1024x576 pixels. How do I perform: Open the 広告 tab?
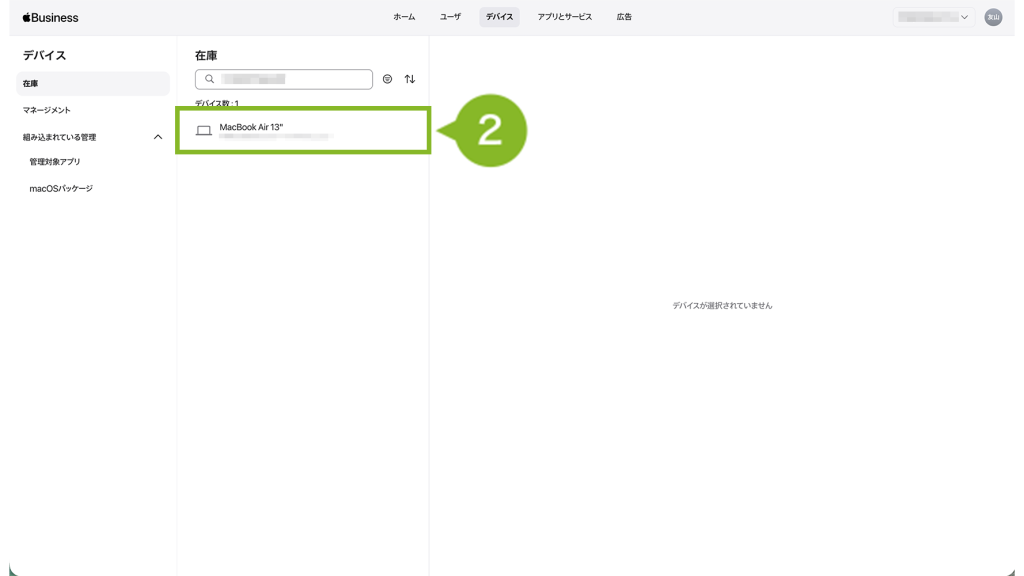pyautogui.click(x=624, y=17)
